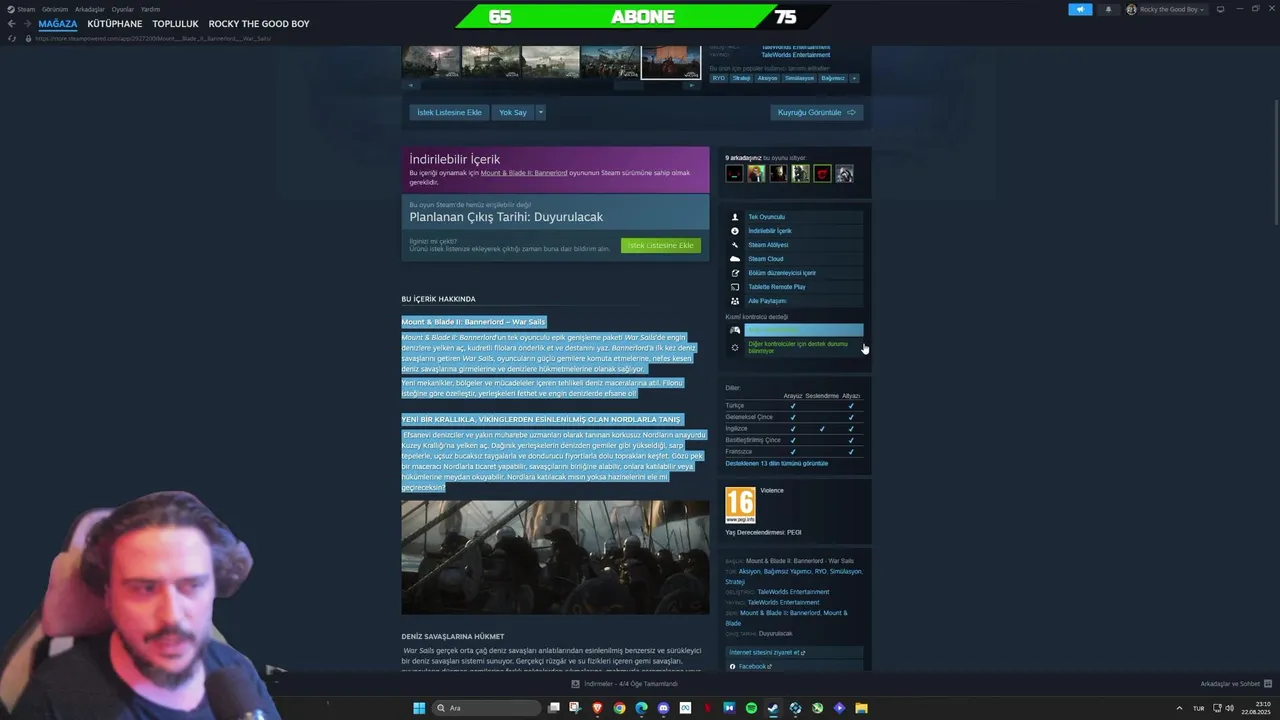Open Rocky the Good Boy account dropdown
1280x720 pixels.
1165,9
